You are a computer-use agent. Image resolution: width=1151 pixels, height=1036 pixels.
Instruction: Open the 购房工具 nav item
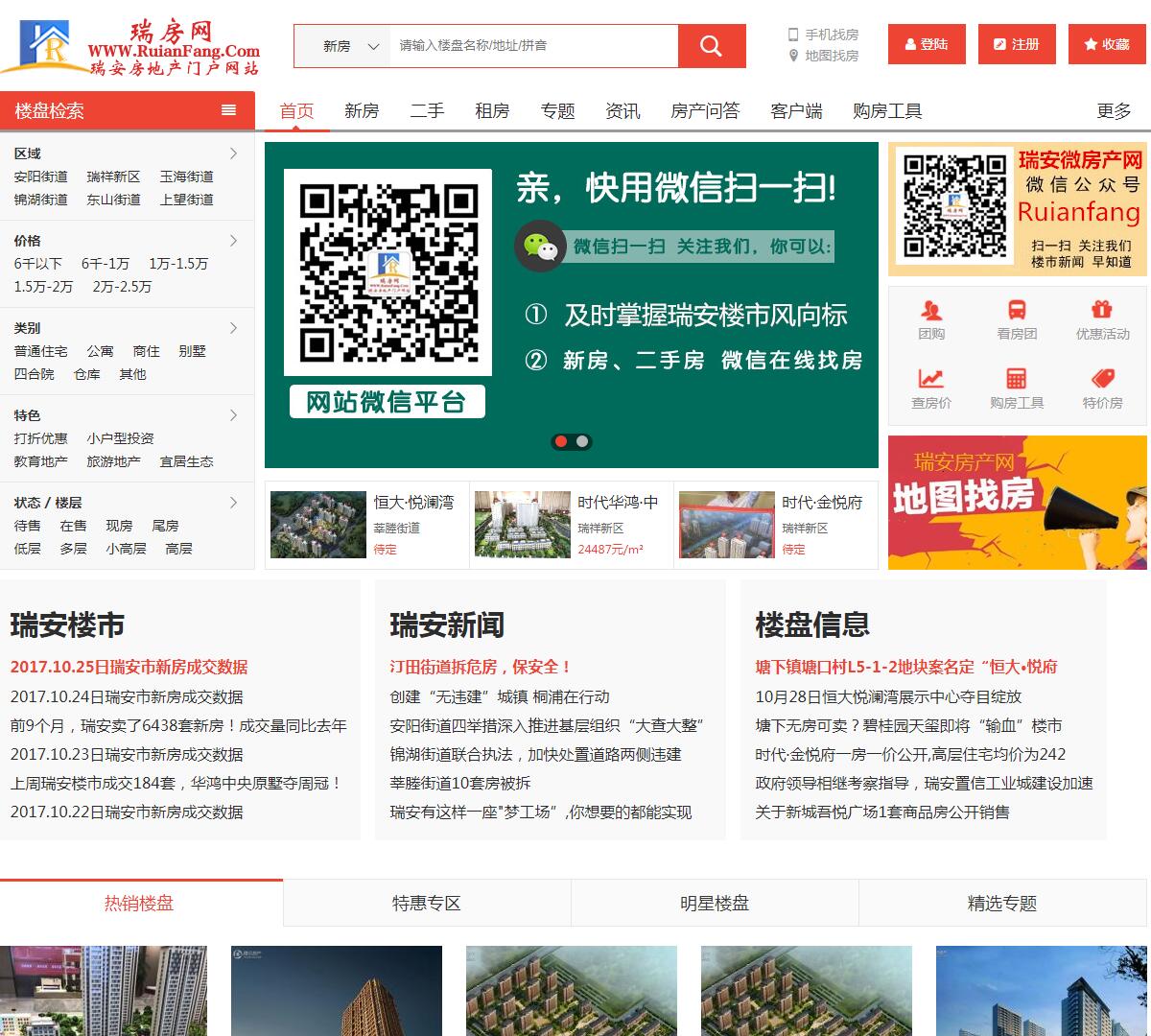(887, 111)
